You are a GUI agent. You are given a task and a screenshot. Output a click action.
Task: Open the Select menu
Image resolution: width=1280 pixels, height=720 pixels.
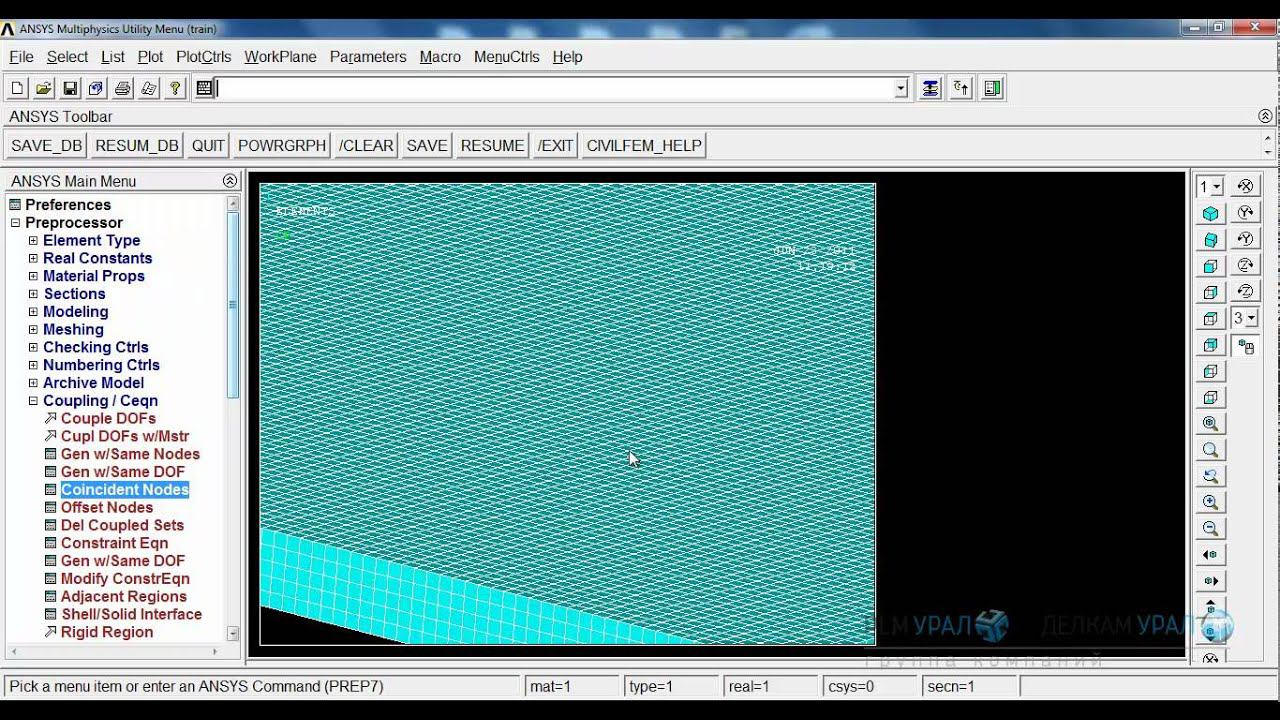(67, 57)
